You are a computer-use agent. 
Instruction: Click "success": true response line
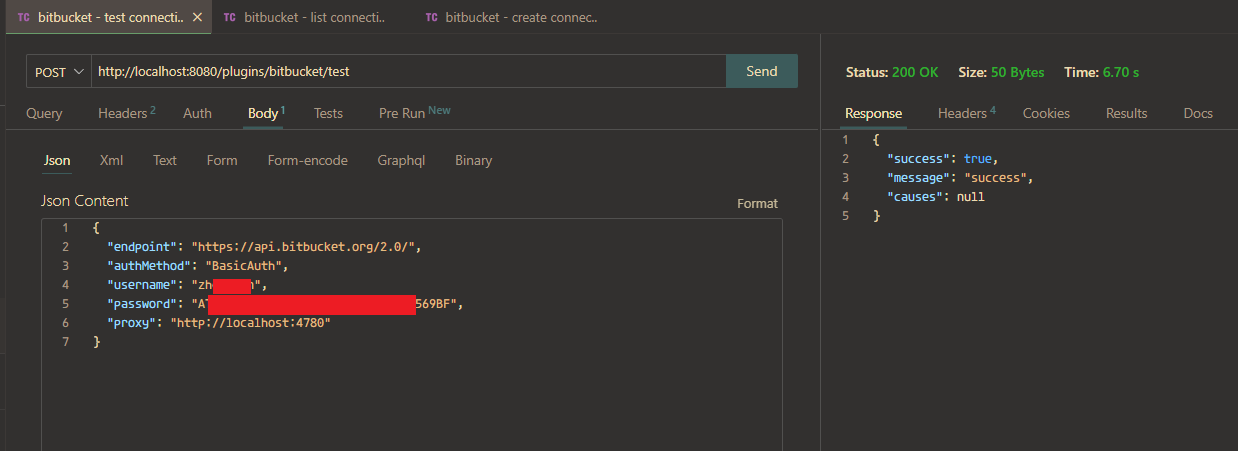pyautogui.click(x=943, y=158)
